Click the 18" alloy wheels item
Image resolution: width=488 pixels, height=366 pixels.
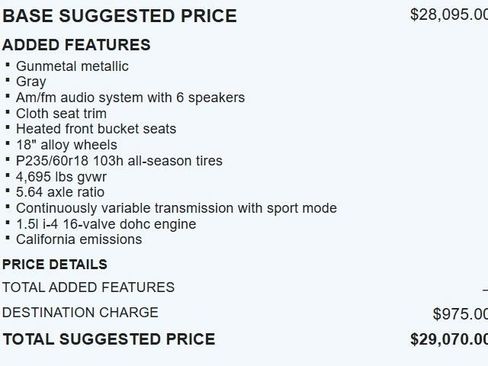point(67,145)
